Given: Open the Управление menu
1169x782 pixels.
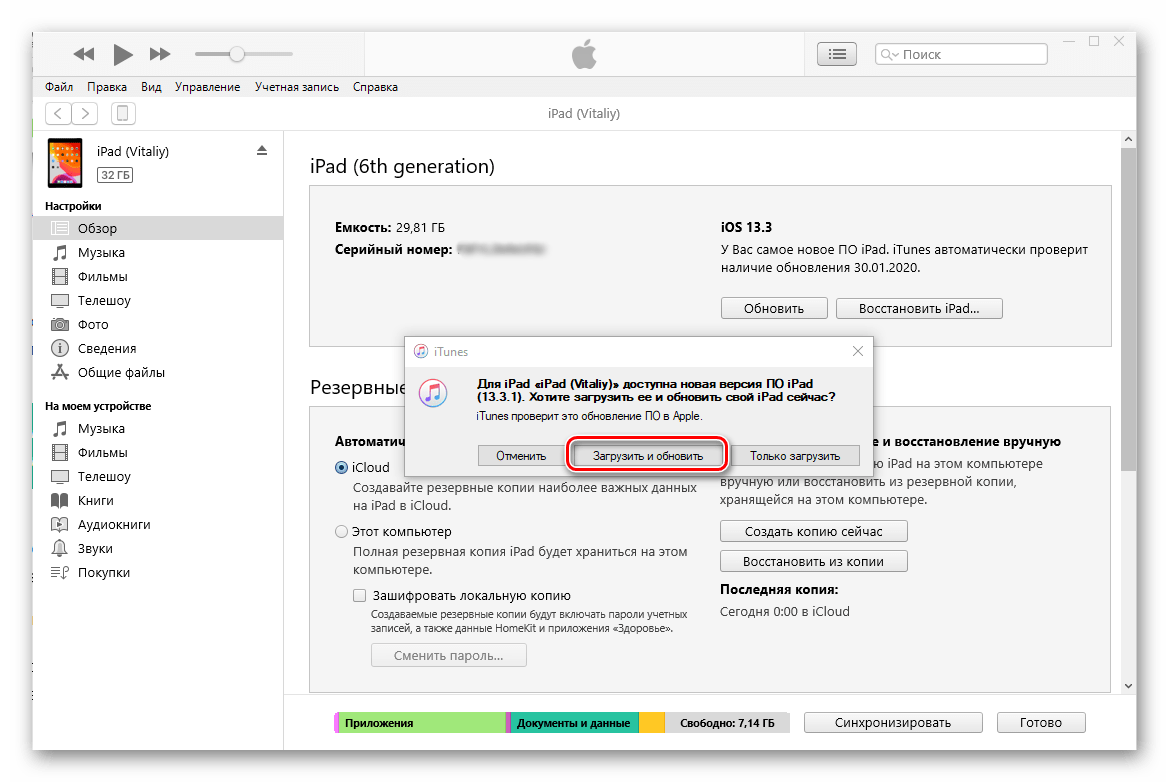Looking at the screenshot, I should coord(207,87).
